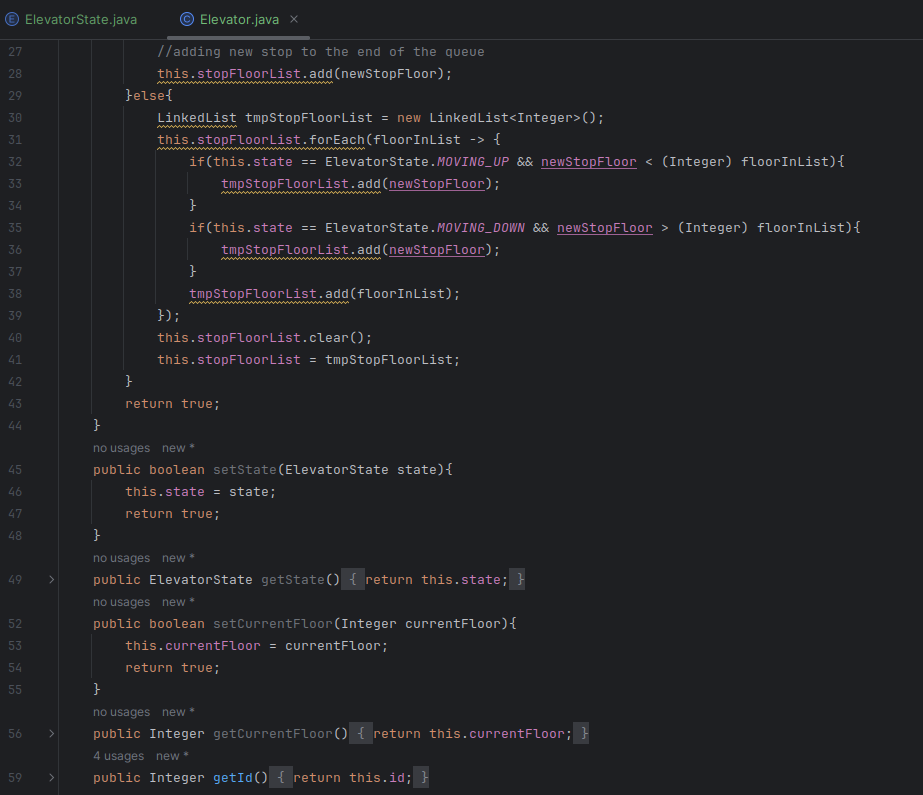The width and height of the screenshot is (923, 795).
Task: Expand the folded getState method
Action: pyautogui.click(x=52, y=580)
